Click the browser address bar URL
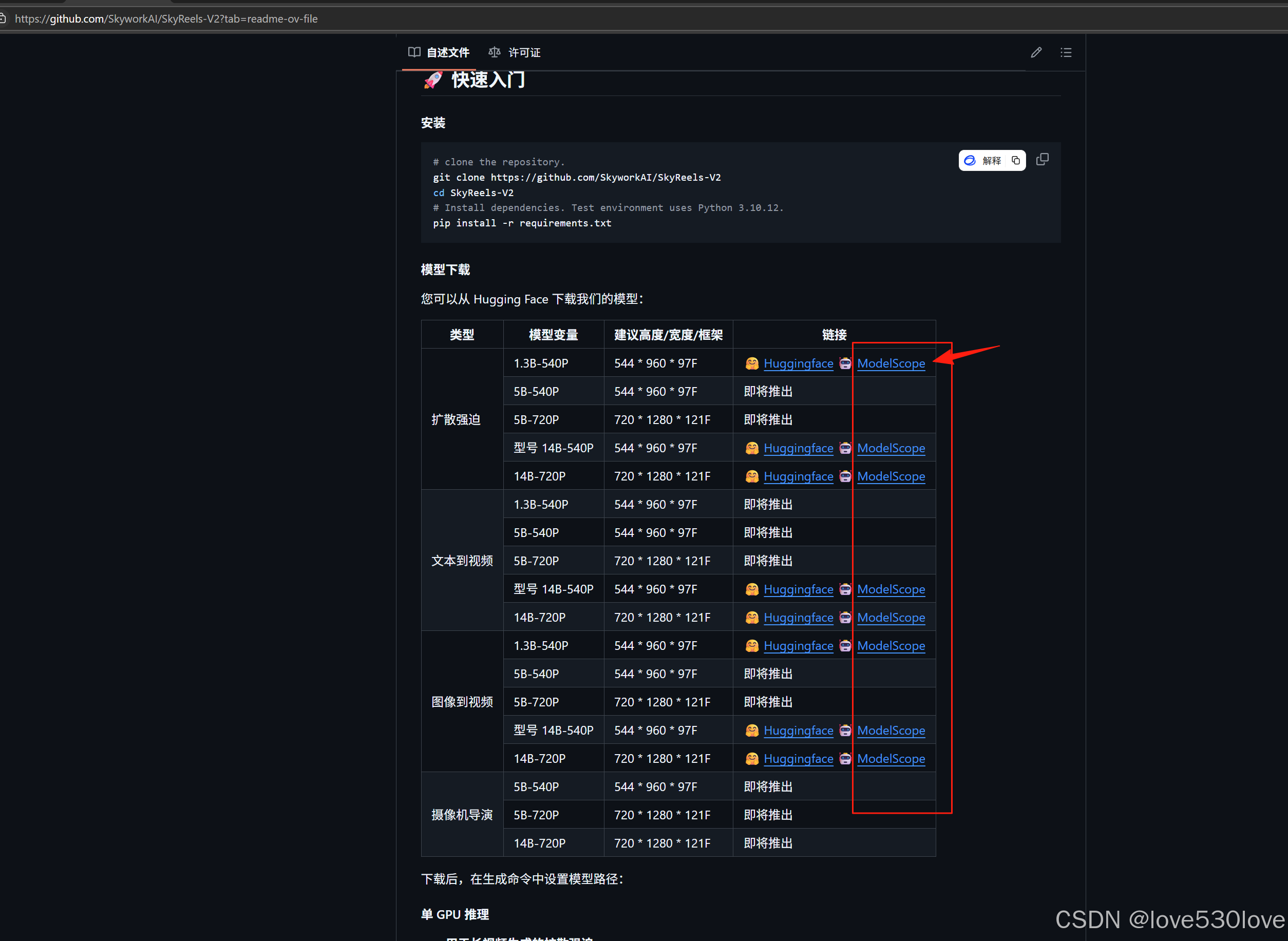The height and width of the screenshot is (941, 1288). click(165, 19)
